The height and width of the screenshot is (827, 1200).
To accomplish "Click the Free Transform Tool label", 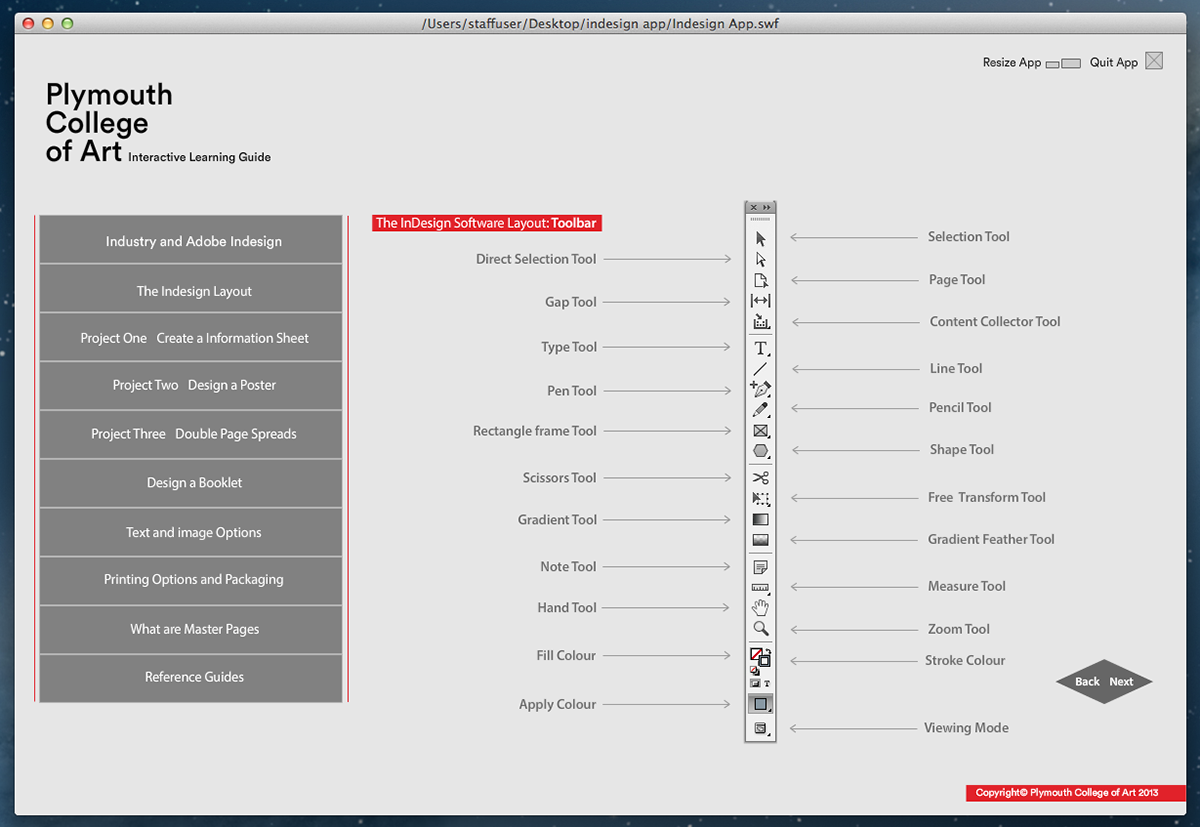I will [987, 497].
